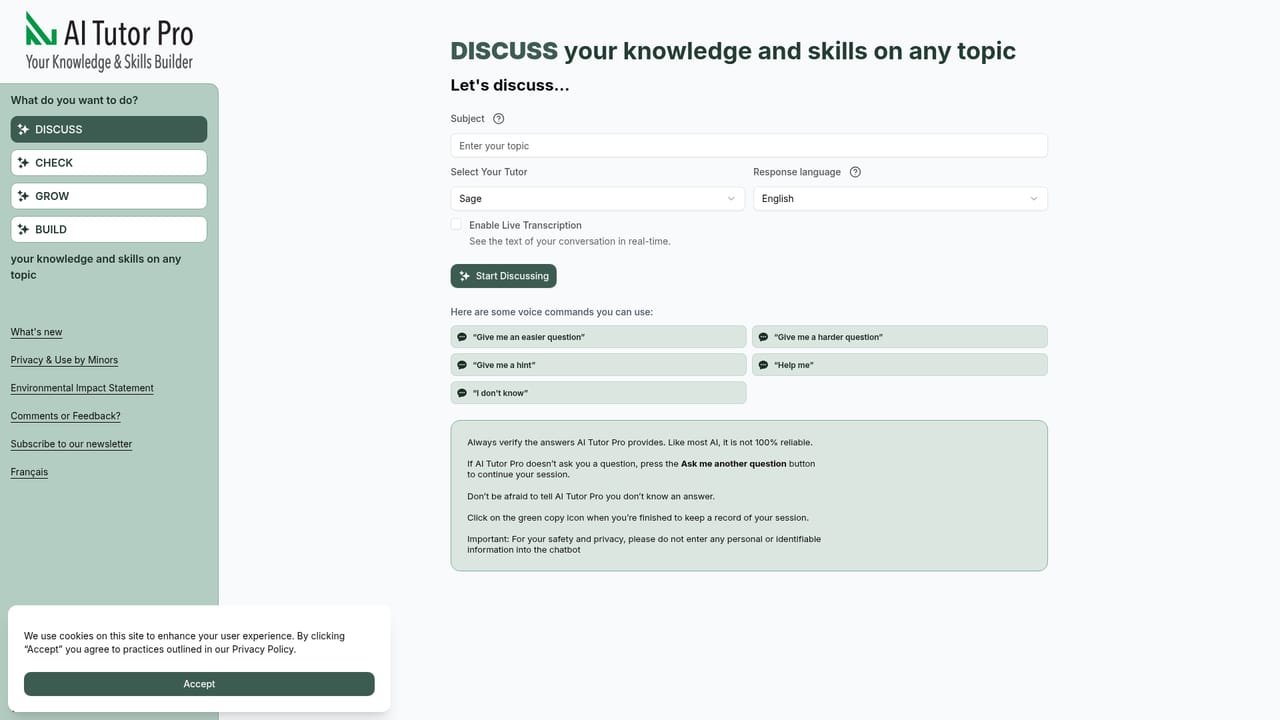Click the sparkle icon on DISCUSS

pyautogui.click(x=24, y=129)
